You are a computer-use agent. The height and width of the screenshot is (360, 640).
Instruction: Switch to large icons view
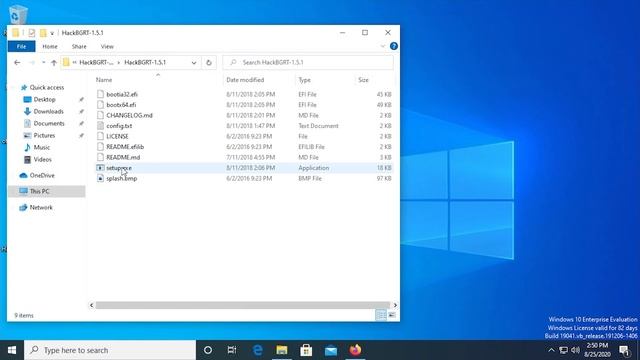pyautogui.click(x=392, y=315)
